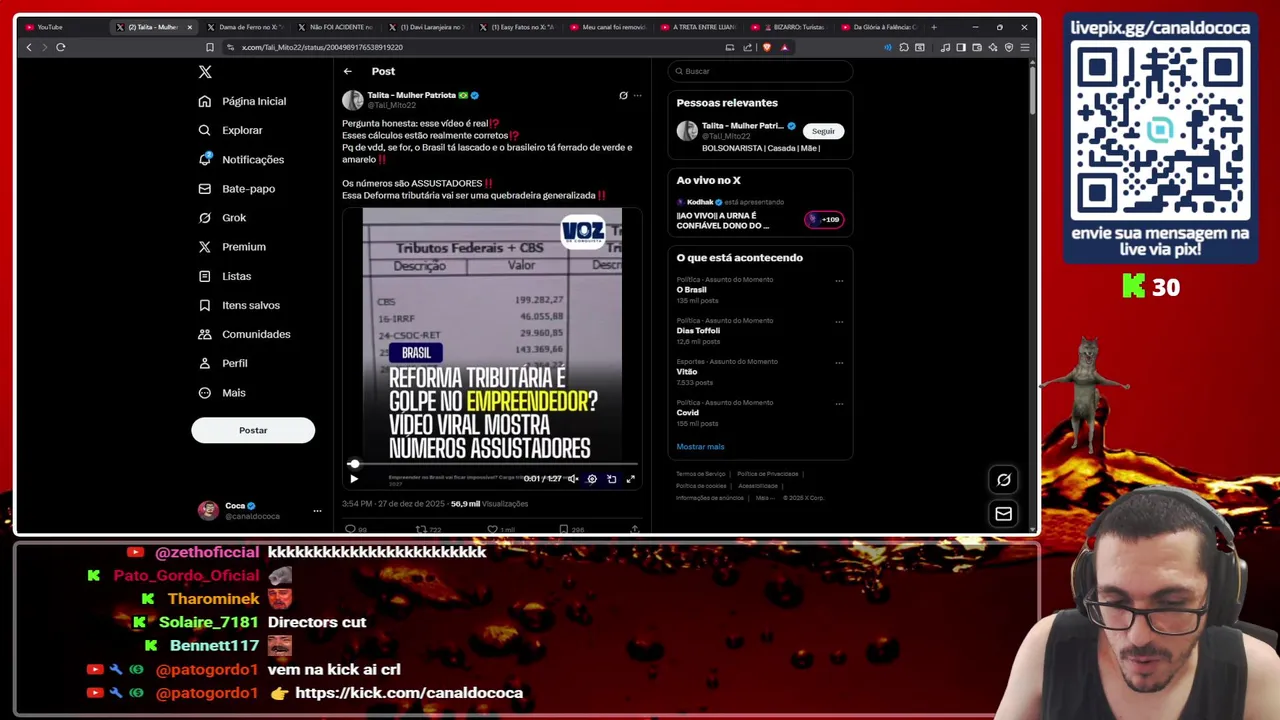Click the bookmark icon in address bar
The height and width of the screenshot is (720, 1280).
[209, 47]
